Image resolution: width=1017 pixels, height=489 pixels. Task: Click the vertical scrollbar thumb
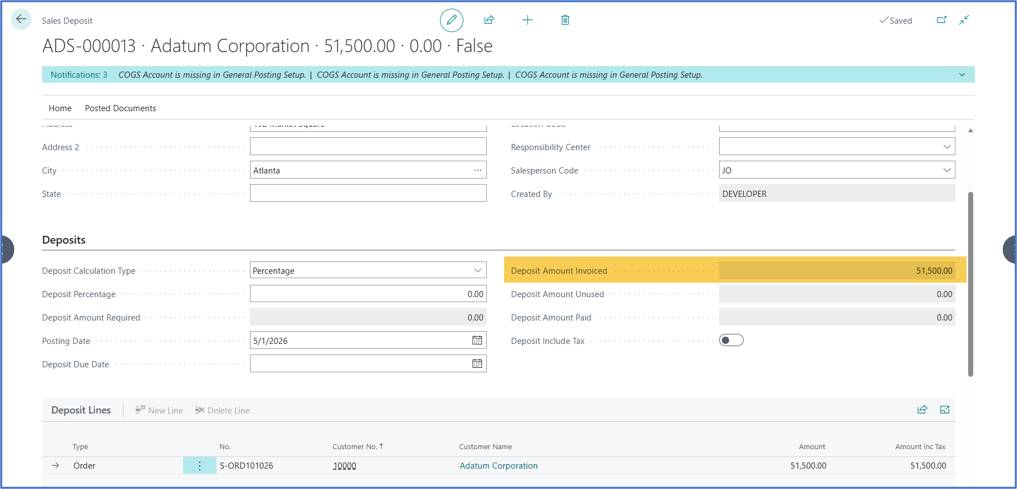click(x=970, y=284)
